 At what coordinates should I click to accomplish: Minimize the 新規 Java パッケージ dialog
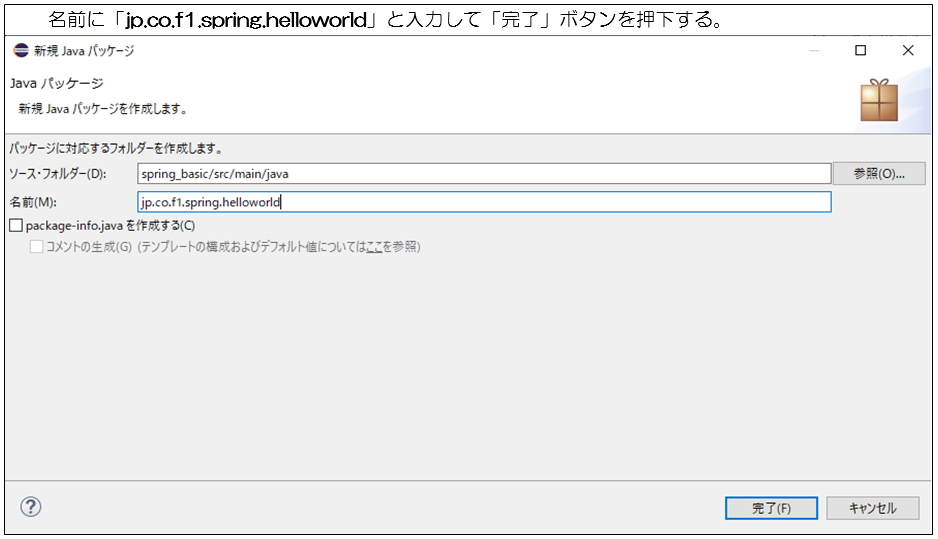[x=813, y=51]
